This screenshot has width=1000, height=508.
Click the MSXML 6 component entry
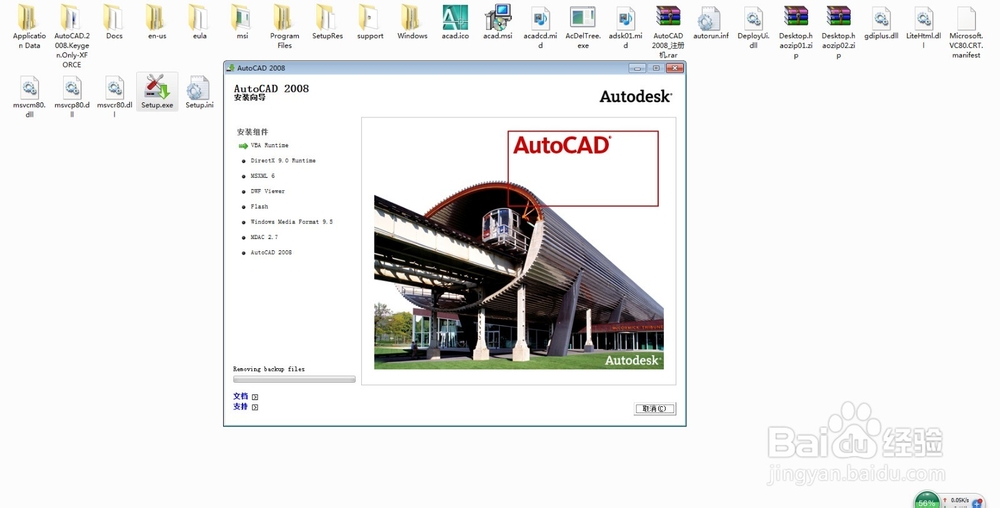(263, 176)
